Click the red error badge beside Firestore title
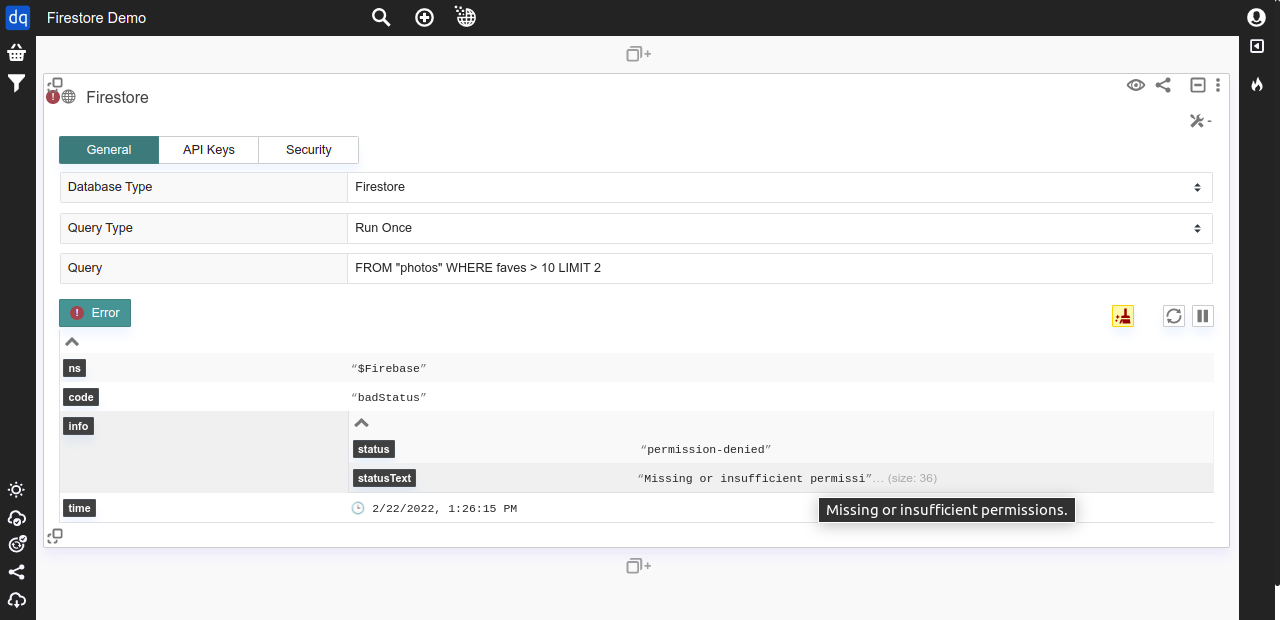1280x620 pixels. [53, 97]
